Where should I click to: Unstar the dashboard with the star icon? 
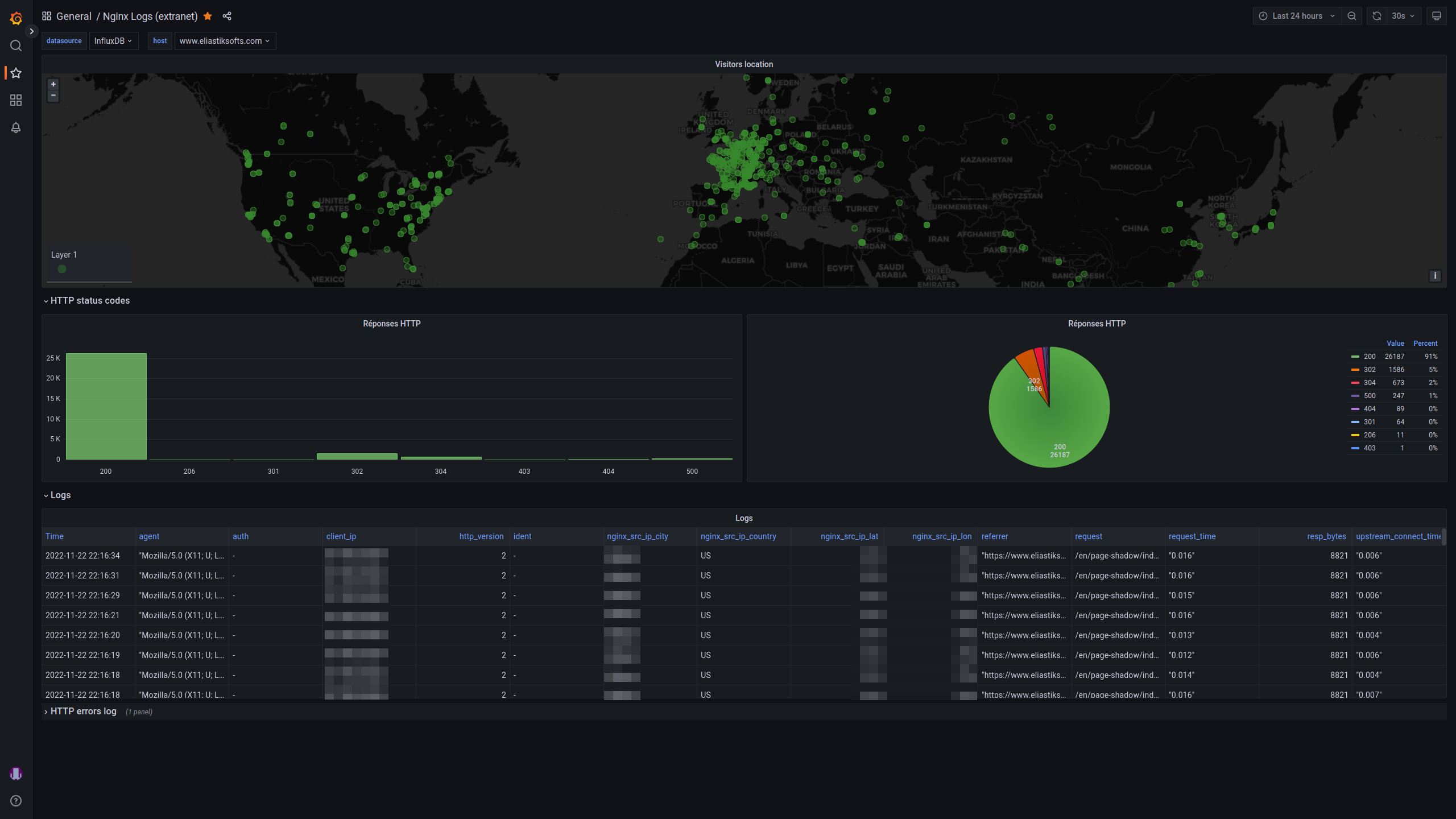(208, 16)
